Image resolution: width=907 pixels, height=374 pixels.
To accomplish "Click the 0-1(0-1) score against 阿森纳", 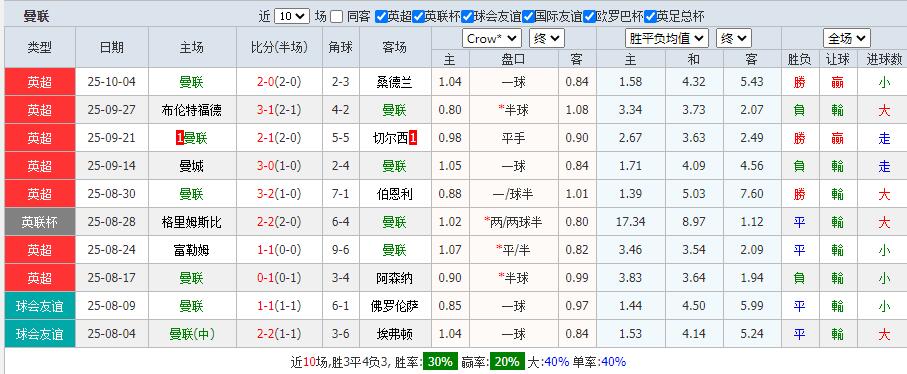I will 279,278.
